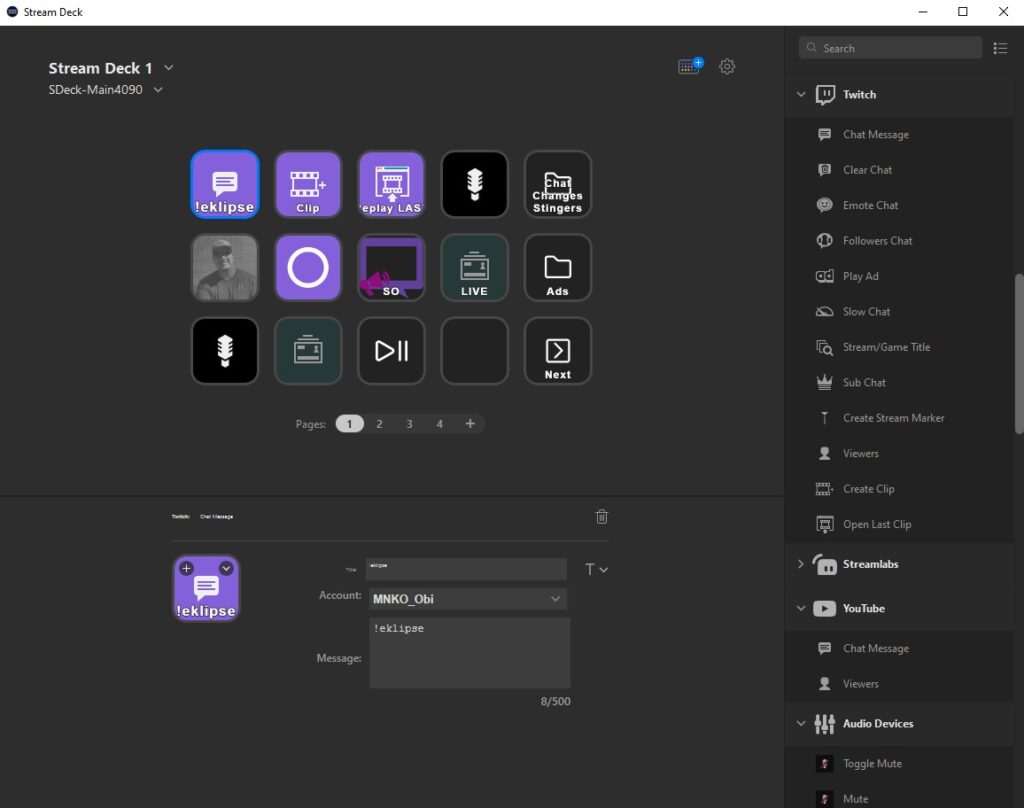Select the SO shoutout key

click(391, 268)
